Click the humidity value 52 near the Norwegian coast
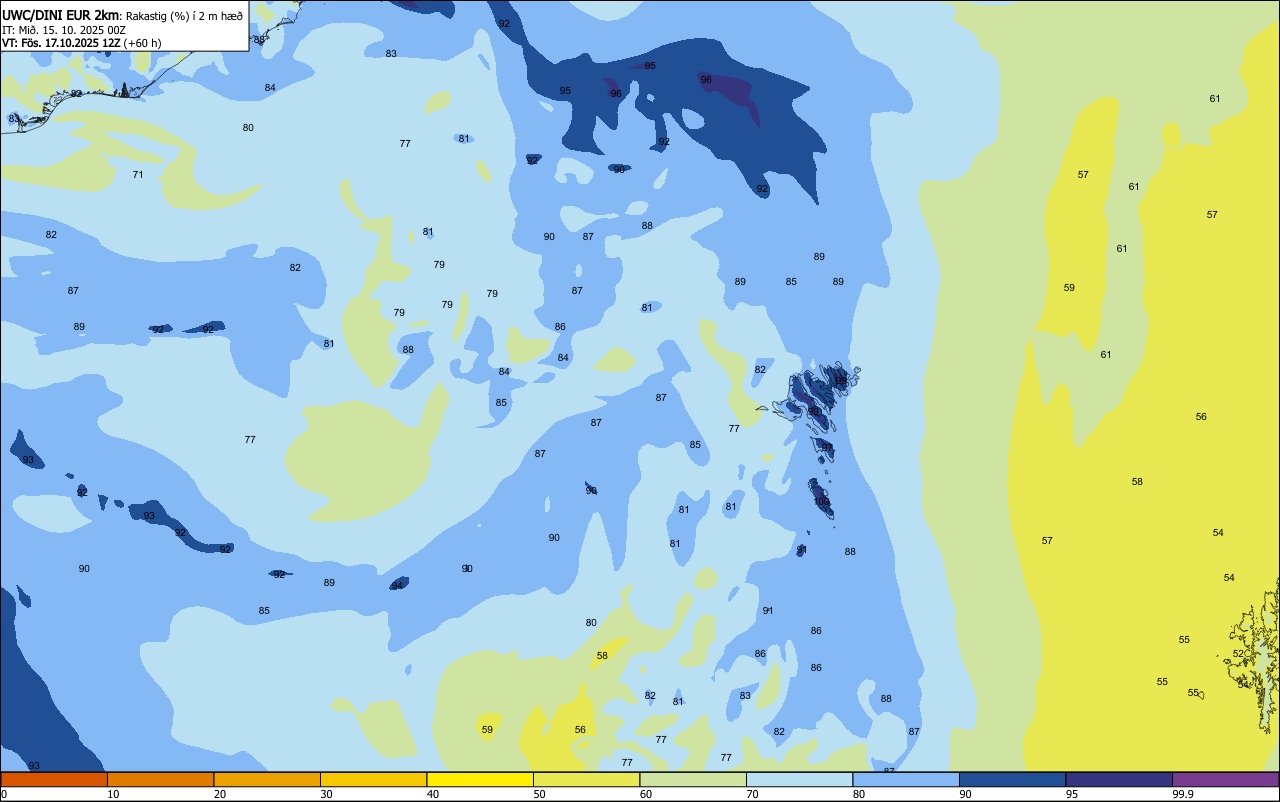The image size is (1280, 802). point(1238,653)
